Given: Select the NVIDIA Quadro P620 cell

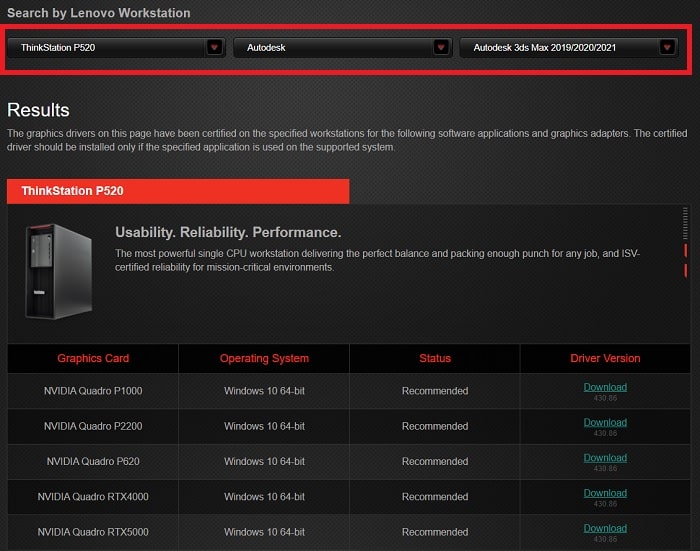Looking at the screenshot, I should 93,462.
